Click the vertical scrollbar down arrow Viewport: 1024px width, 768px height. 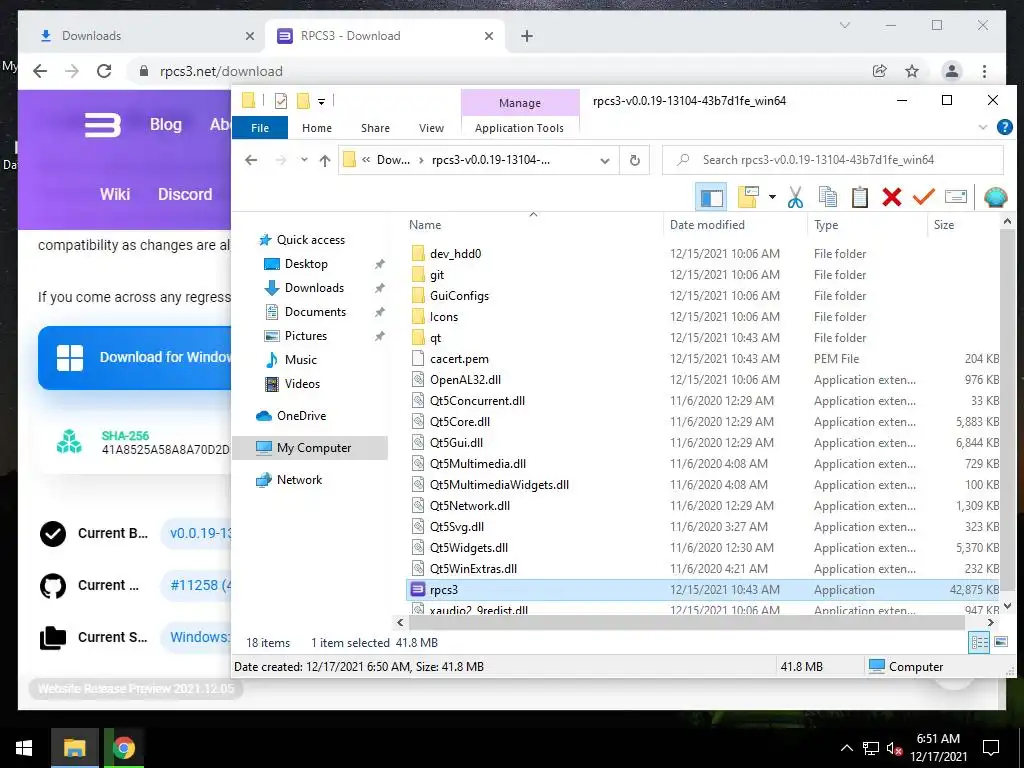point(1006,606)
